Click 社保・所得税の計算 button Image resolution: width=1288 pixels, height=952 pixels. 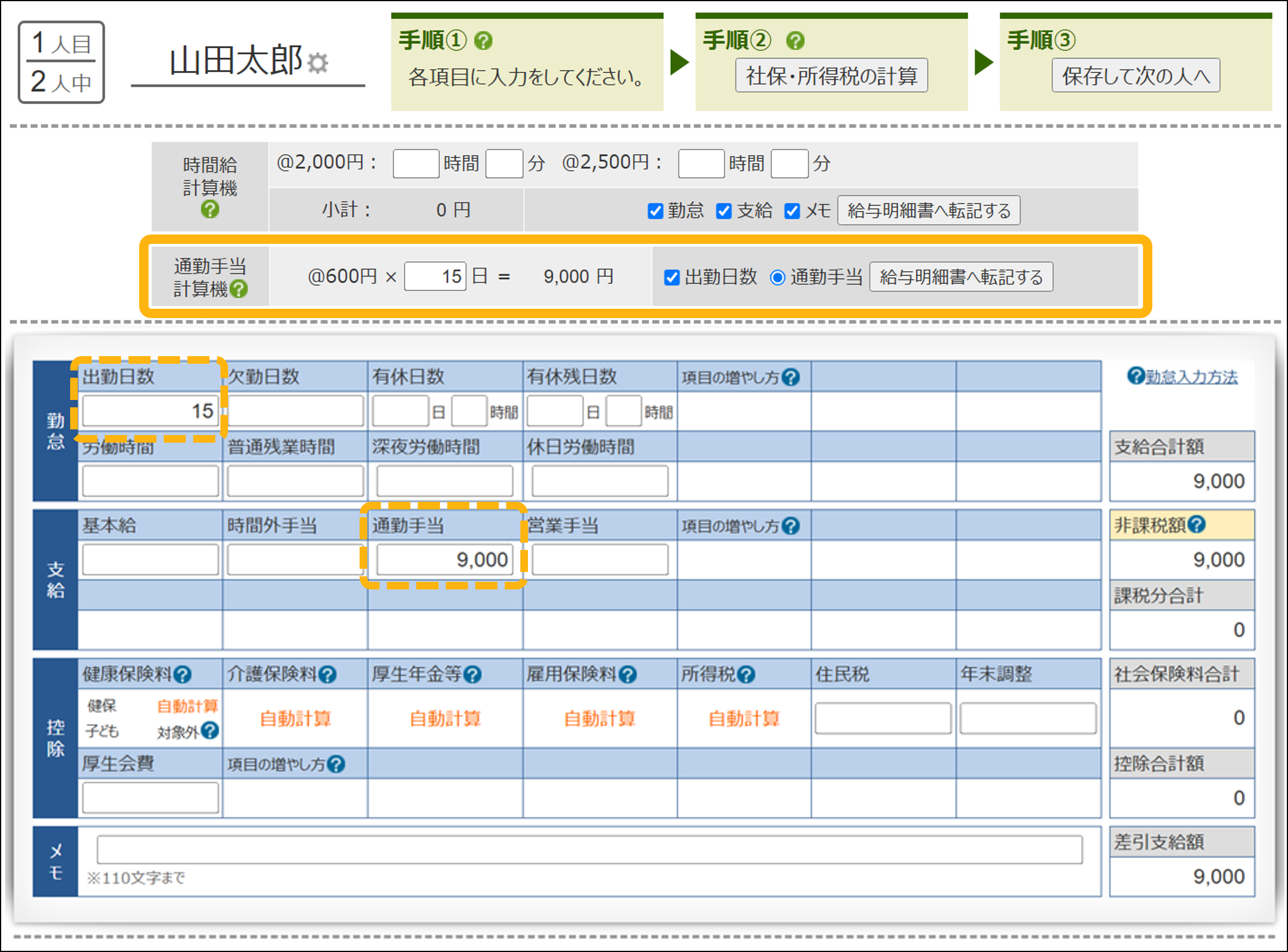tap(831, 75)
